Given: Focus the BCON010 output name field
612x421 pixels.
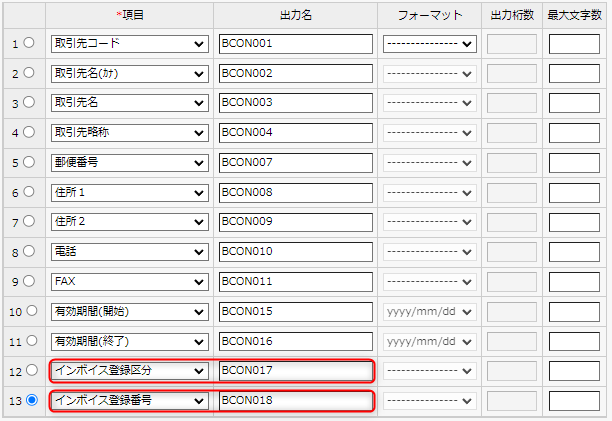Looking at the screenshot, I should 295,251.
